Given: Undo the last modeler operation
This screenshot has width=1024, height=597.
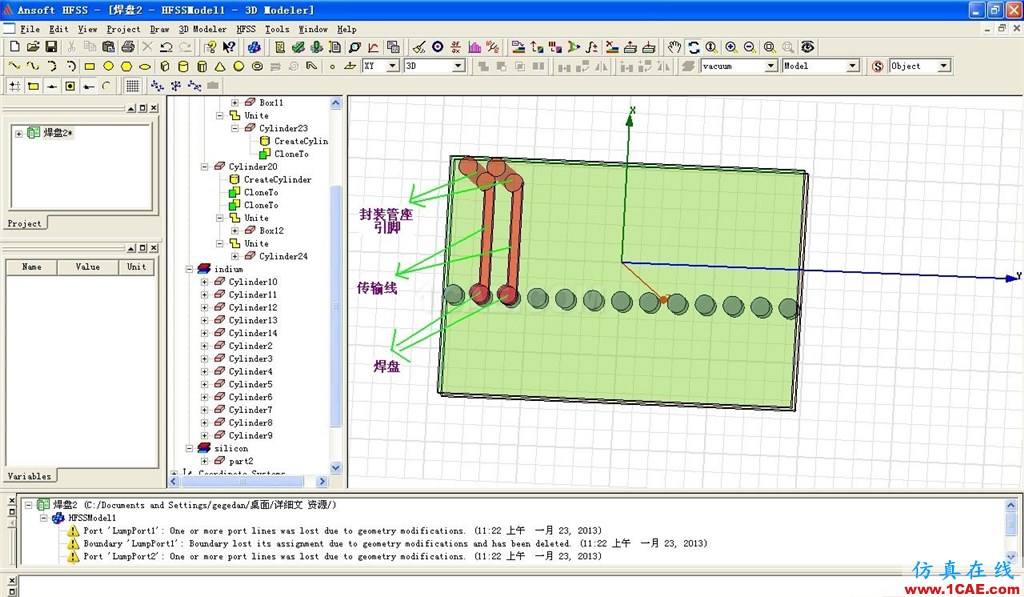Looking at the screenshot, I should [166, 47].
